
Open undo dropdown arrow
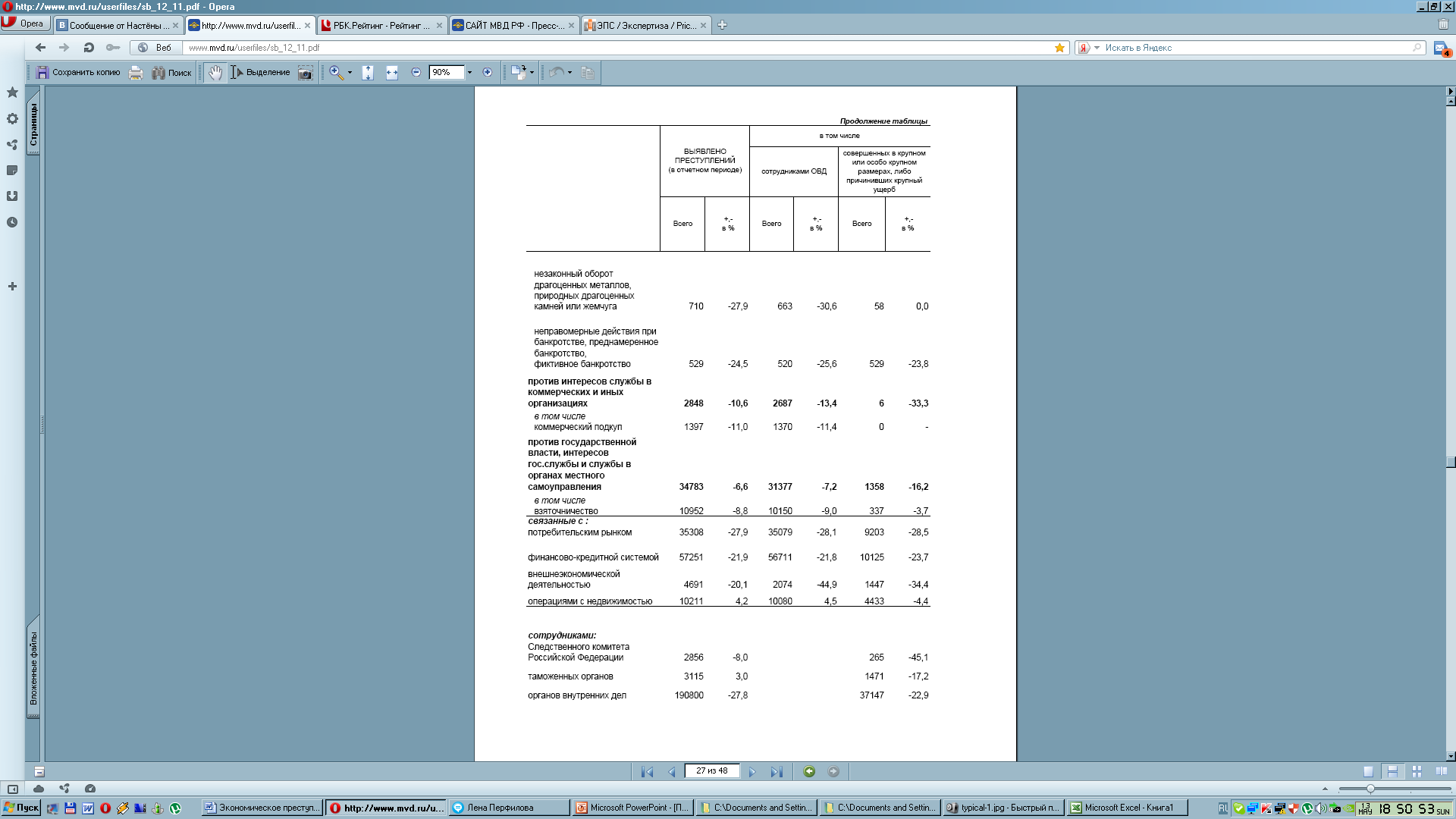(x=570, y=72)
